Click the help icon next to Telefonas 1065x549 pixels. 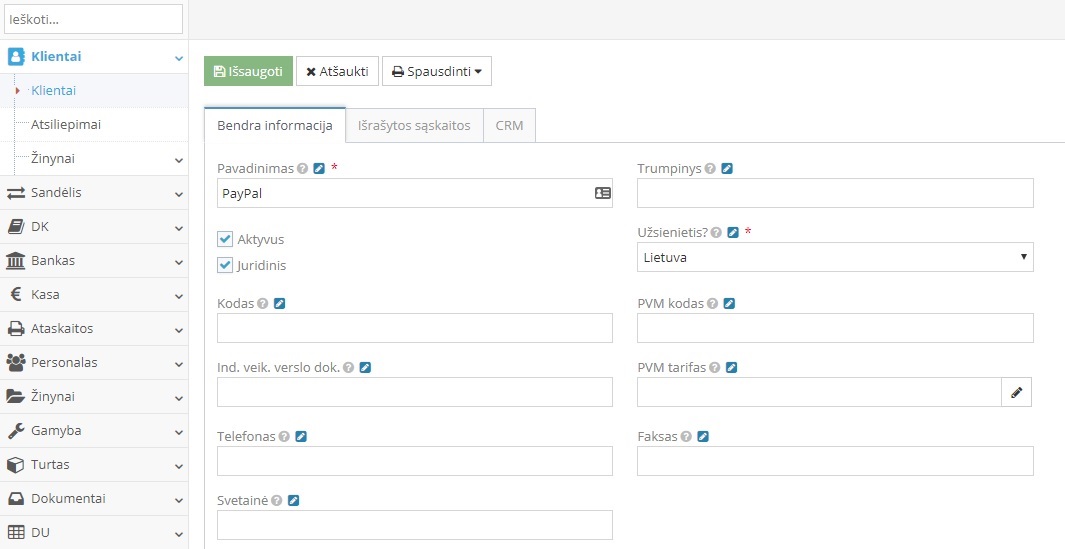[285, 437]
